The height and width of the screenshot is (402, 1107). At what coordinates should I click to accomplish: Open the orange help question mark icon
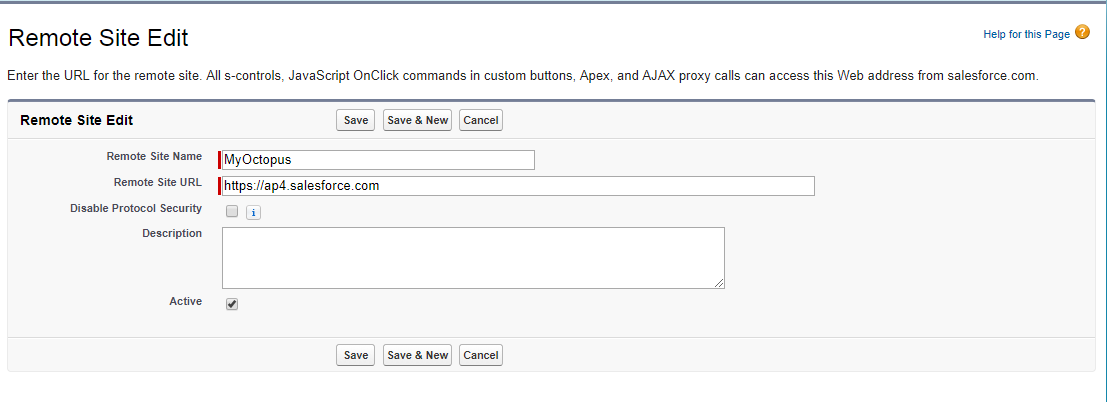coord(1082,32)
